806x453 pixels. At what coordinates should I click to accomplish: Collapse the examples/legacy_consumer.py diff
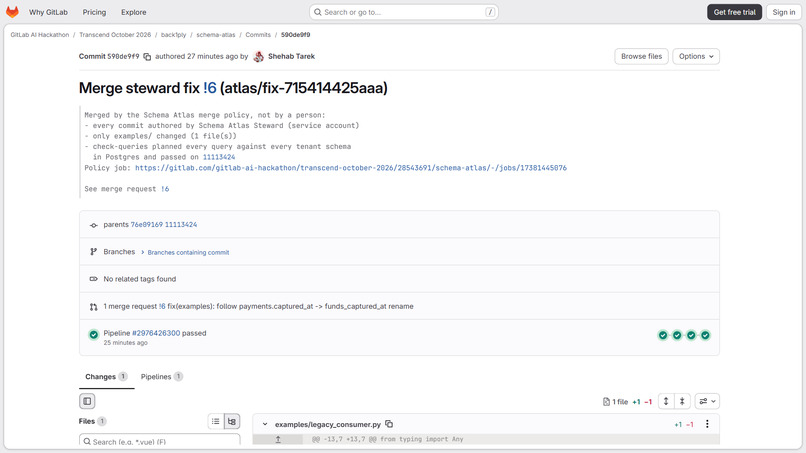point(265,425)
